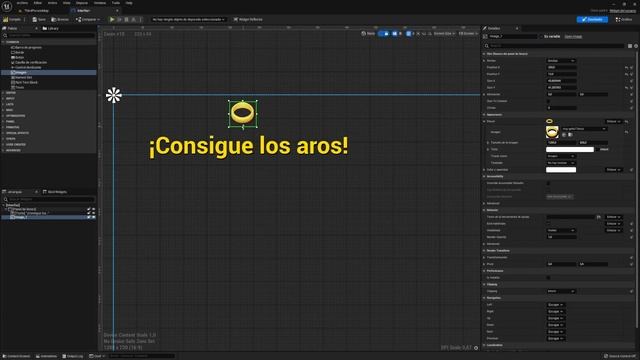Open the Fill Screen dropdown

click(468, 33)
